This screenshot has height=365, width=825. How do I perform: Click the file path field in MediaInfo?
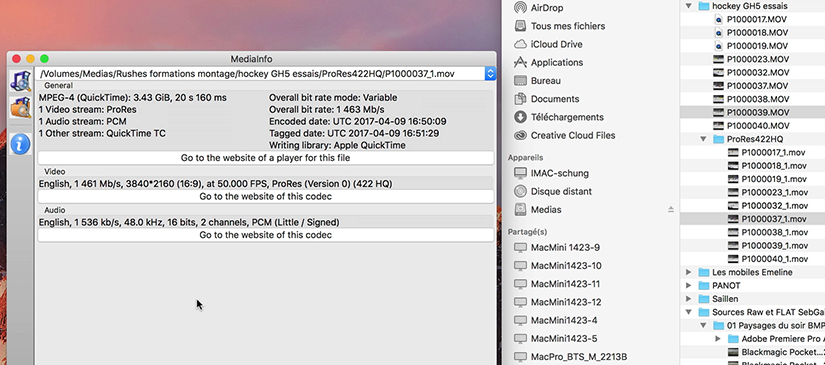point(260,74)
